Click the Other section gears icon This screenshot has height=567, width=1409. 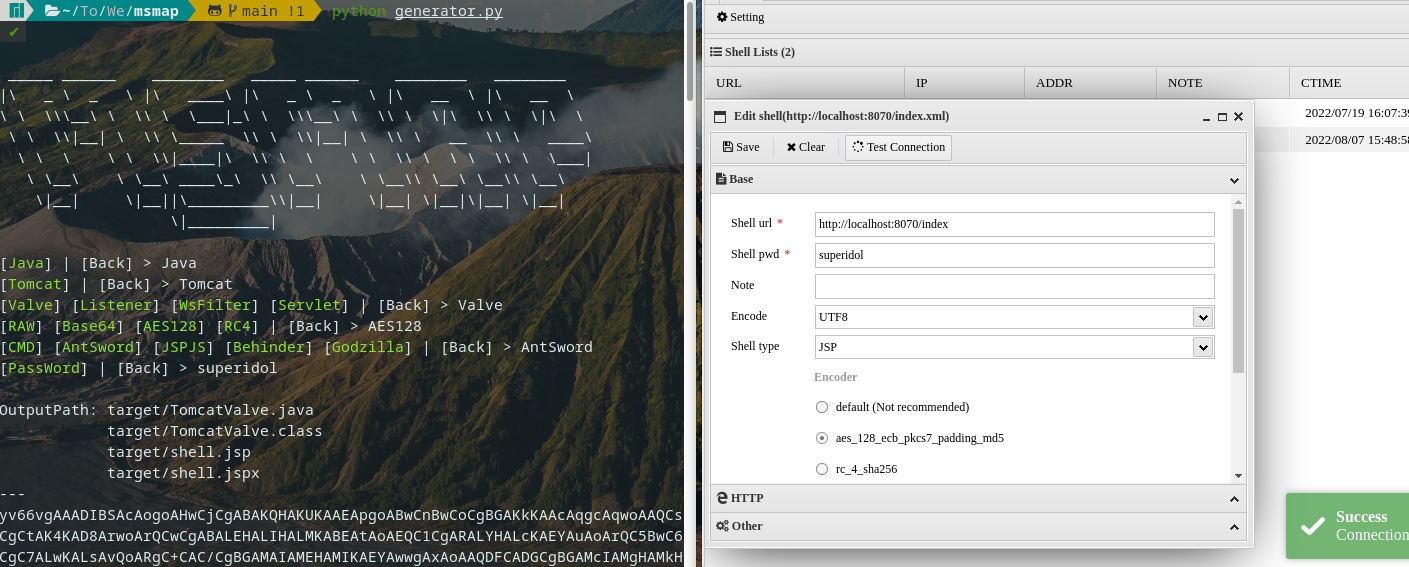(x=721, y=526)
